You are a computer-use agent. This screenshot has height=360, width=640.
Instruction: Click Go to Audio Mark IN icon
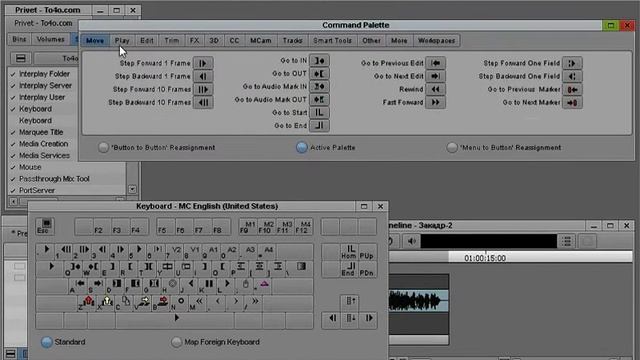(x=319, y=87)
